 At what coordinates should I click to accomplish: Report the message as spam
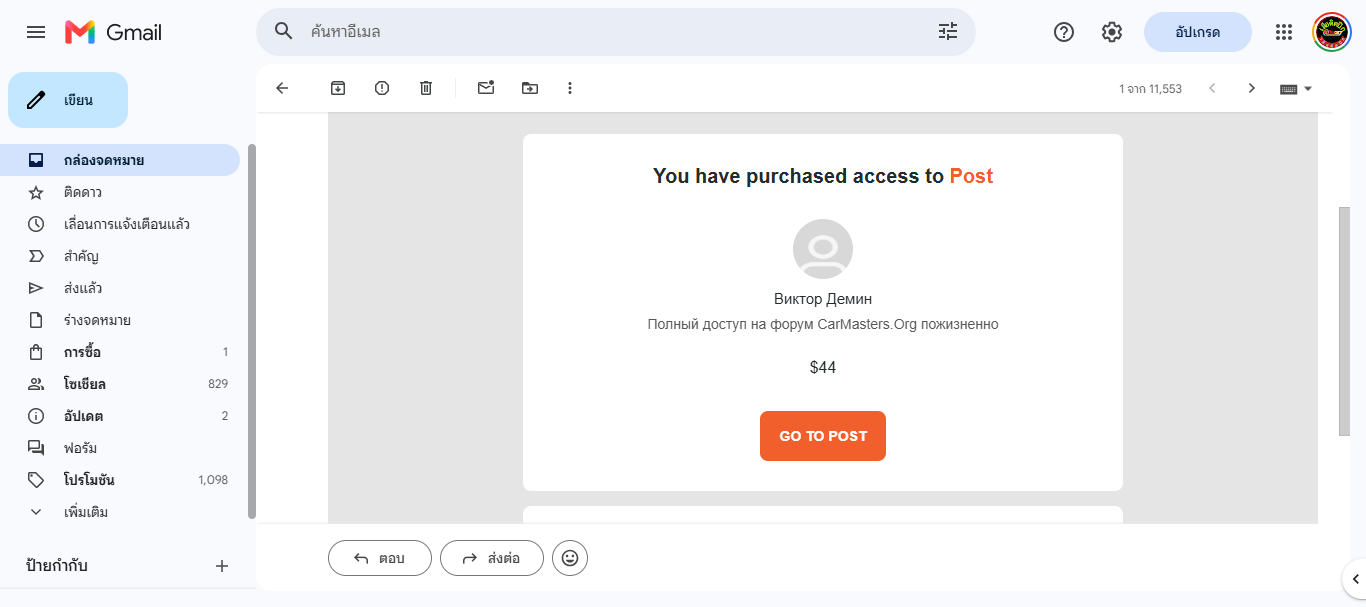click(382, 88)
